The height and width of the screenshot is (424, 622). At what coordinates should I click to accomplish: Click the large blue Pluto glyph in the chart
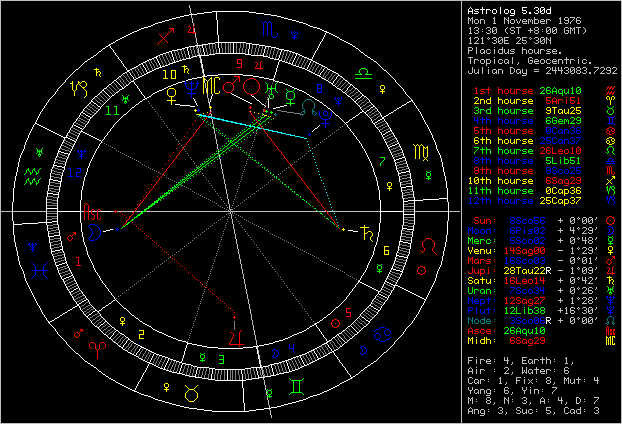coord(325,119)
